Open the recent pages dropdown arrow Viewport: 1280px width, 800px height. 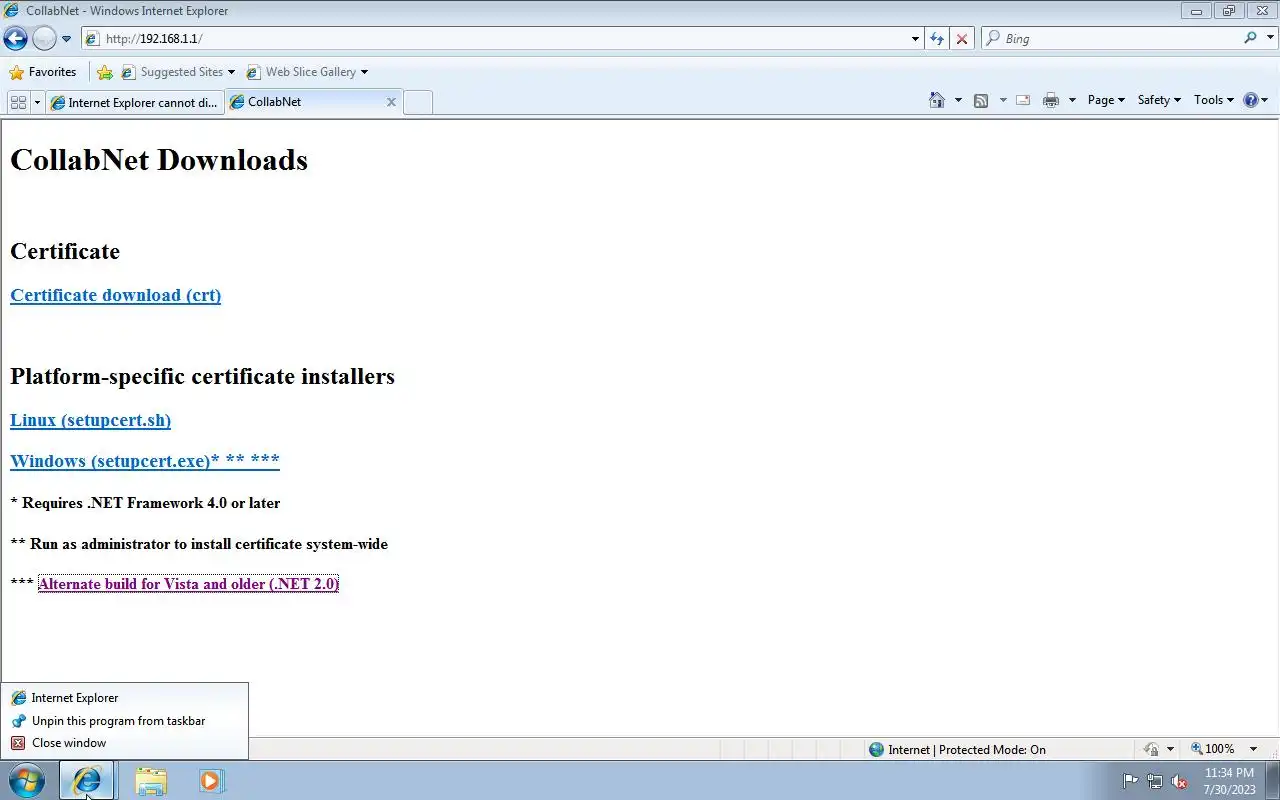coord(67,39)
